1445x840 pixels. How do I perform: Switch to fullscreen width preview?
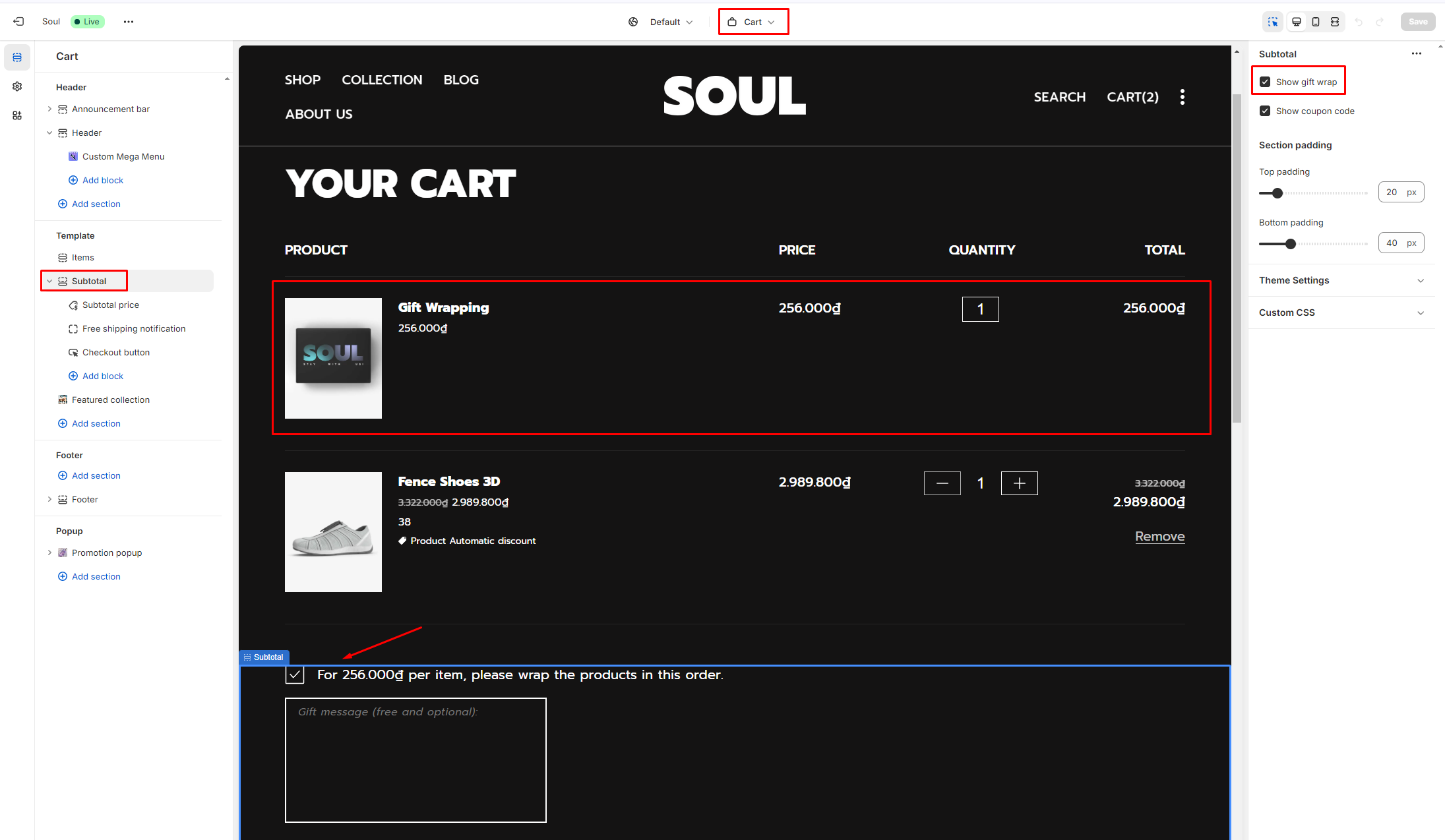1335,22
